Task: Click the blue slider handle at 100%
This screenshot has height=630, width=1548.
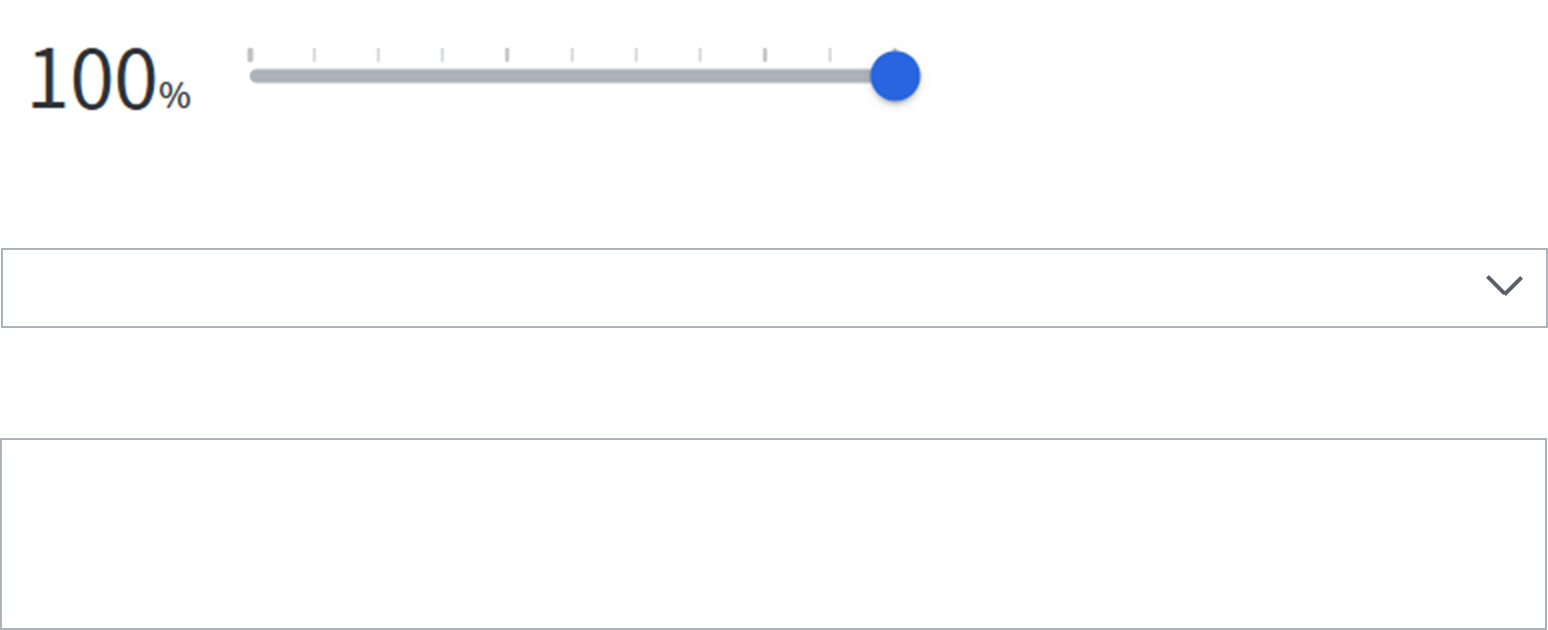Action: [894, 77]
